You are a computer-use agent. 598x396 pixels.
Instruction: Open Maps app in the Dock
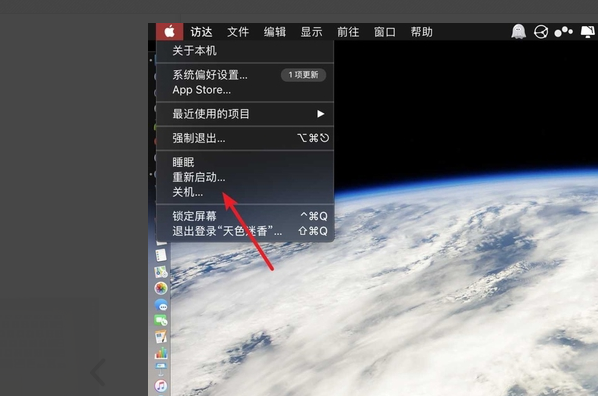point(161,272)
